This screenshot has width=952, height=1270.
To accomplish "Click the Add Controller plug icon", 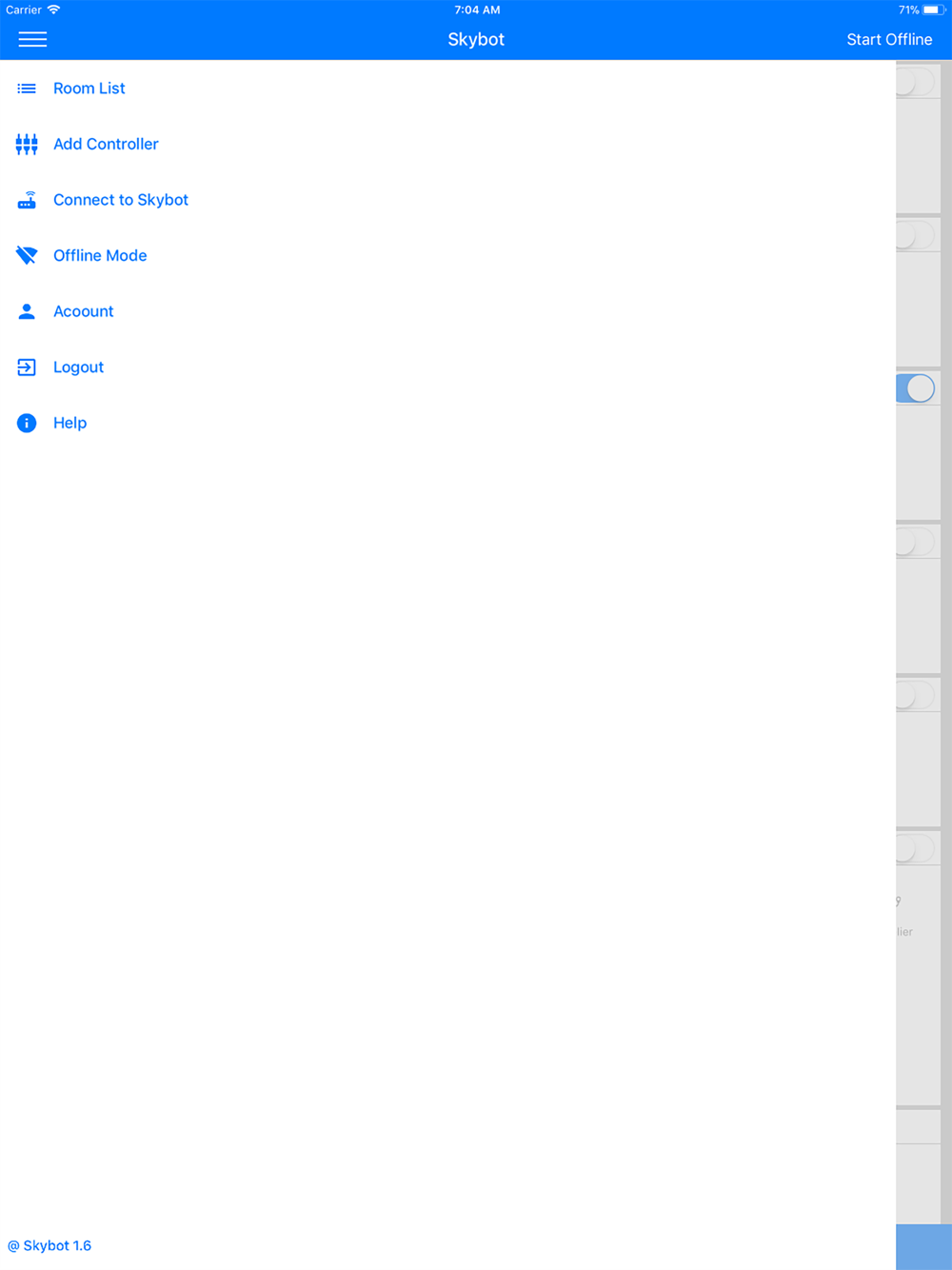I will click(27, 145).
